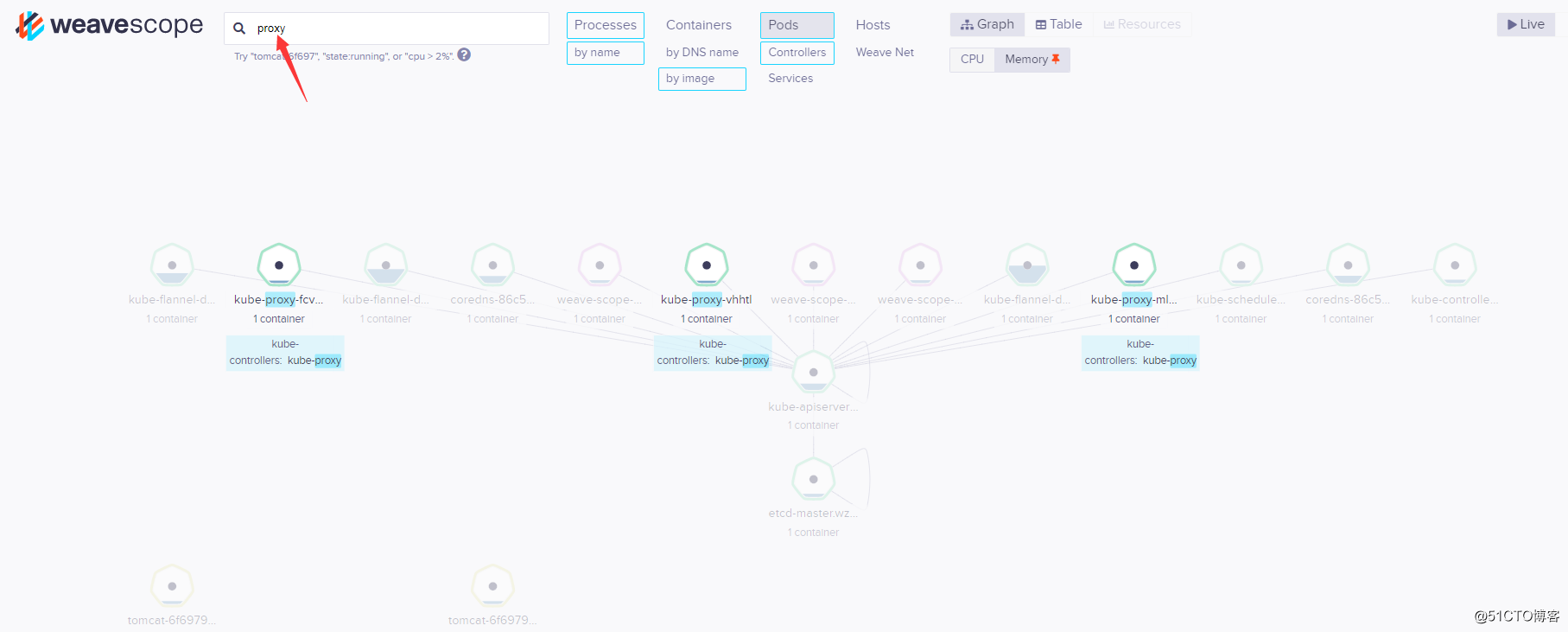Switch to Processes by name view
The image size is (1568, 632).
point(606,53)
